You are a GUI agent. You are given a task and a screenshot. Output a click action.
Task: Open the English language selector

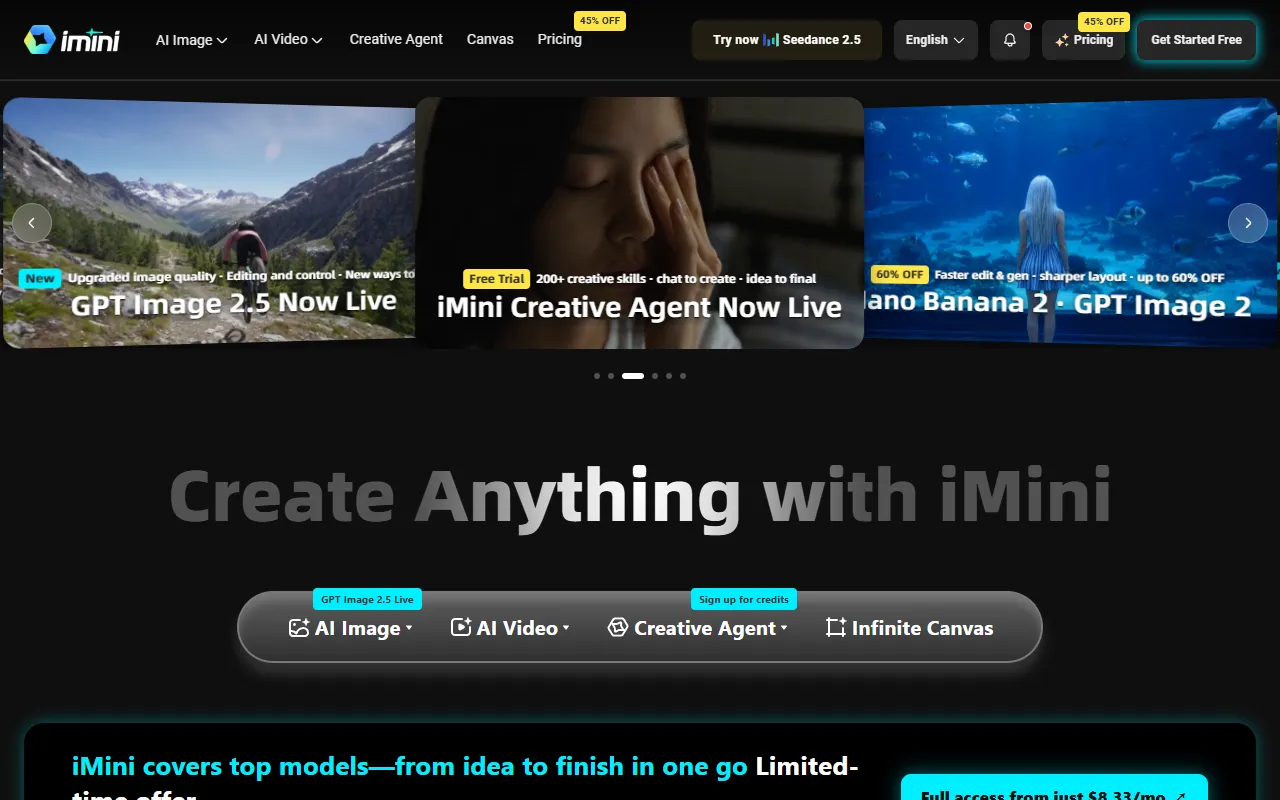pos(936,40)
